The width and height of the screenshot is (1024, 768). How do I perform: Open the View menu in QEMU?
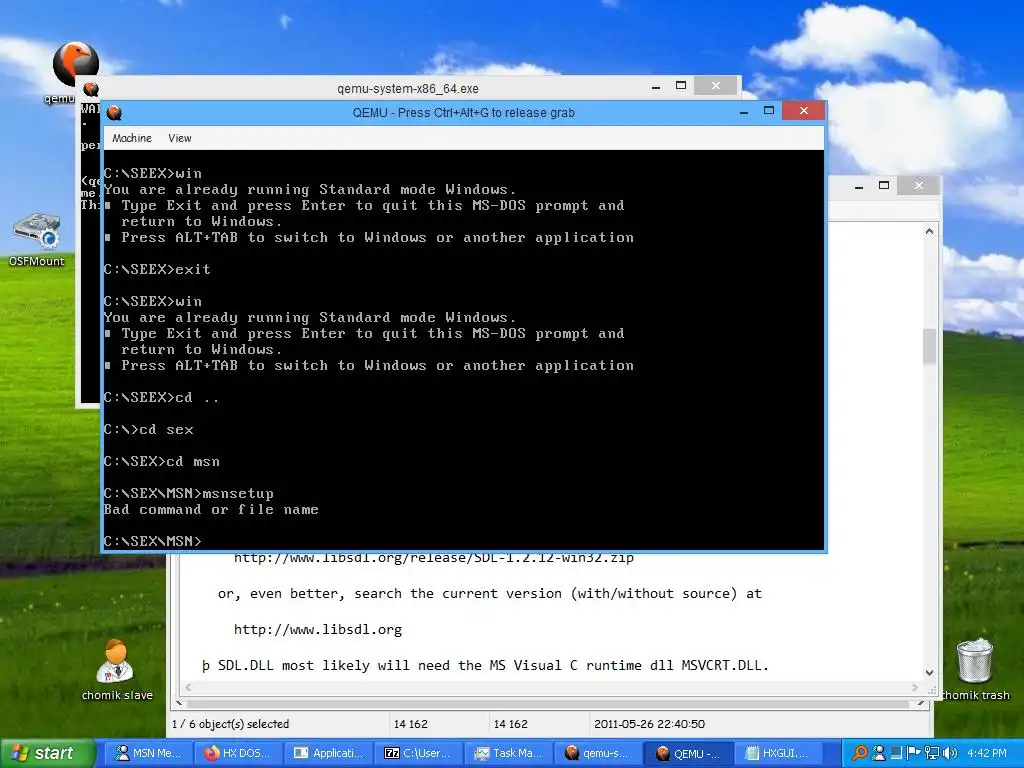pyautogui.click(x=180, y=138)
